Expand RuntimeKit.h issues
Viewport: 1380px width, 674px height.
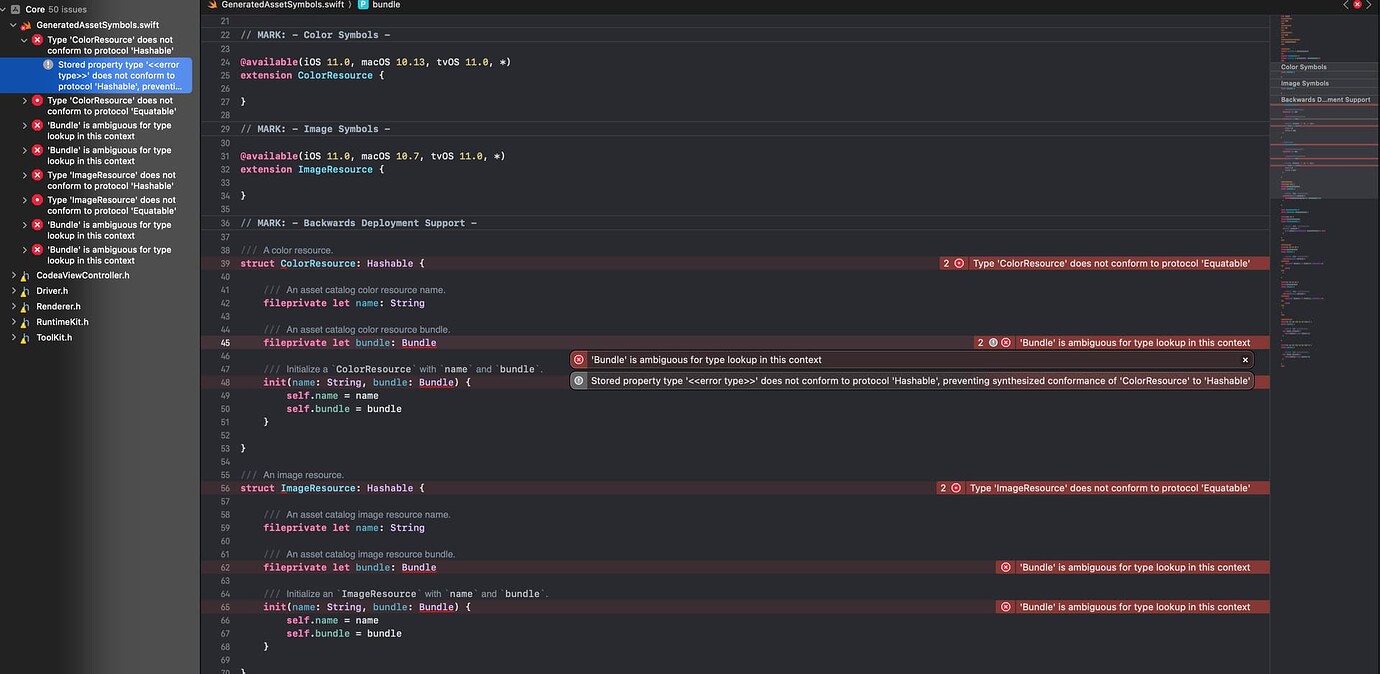pos(14,322)
